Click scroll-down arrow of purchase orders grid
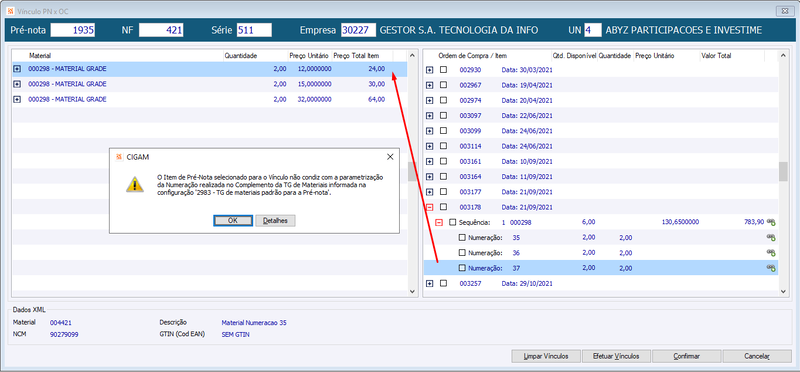Screen dimensions: 800x372 coord(783,291)
